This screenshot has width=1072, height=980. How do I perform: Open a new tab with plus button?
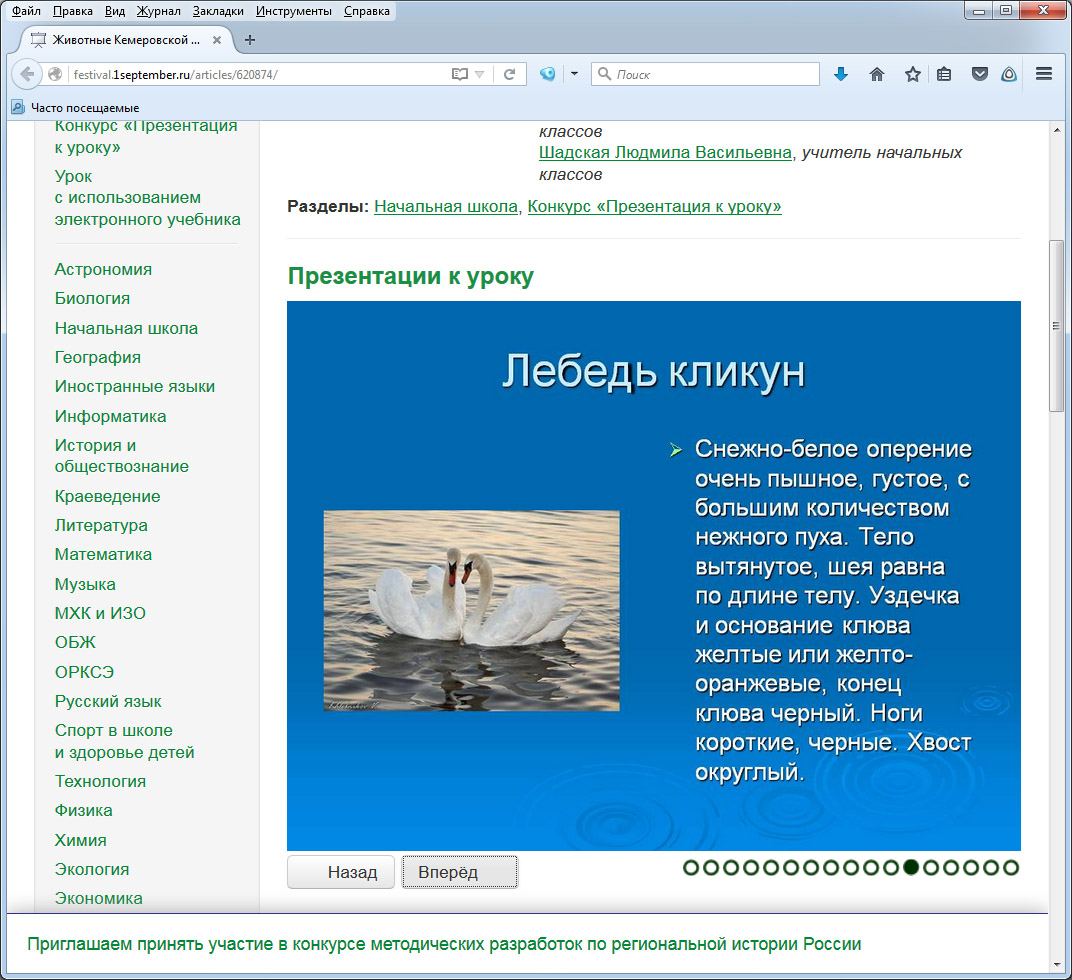(x=250, y=40)
